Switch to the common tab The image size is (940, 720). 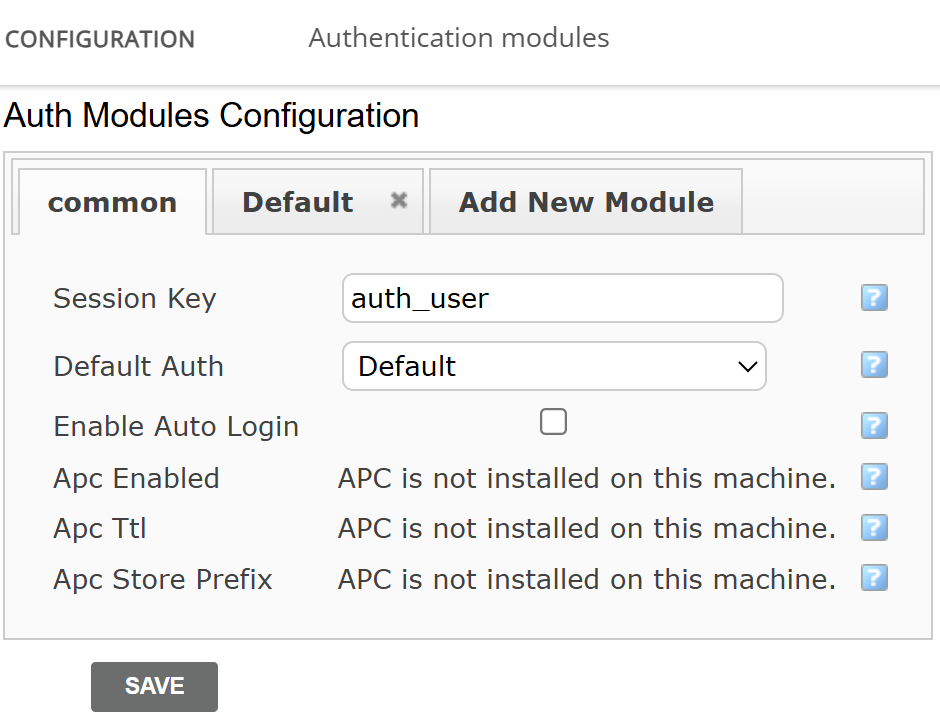point(112,201)
